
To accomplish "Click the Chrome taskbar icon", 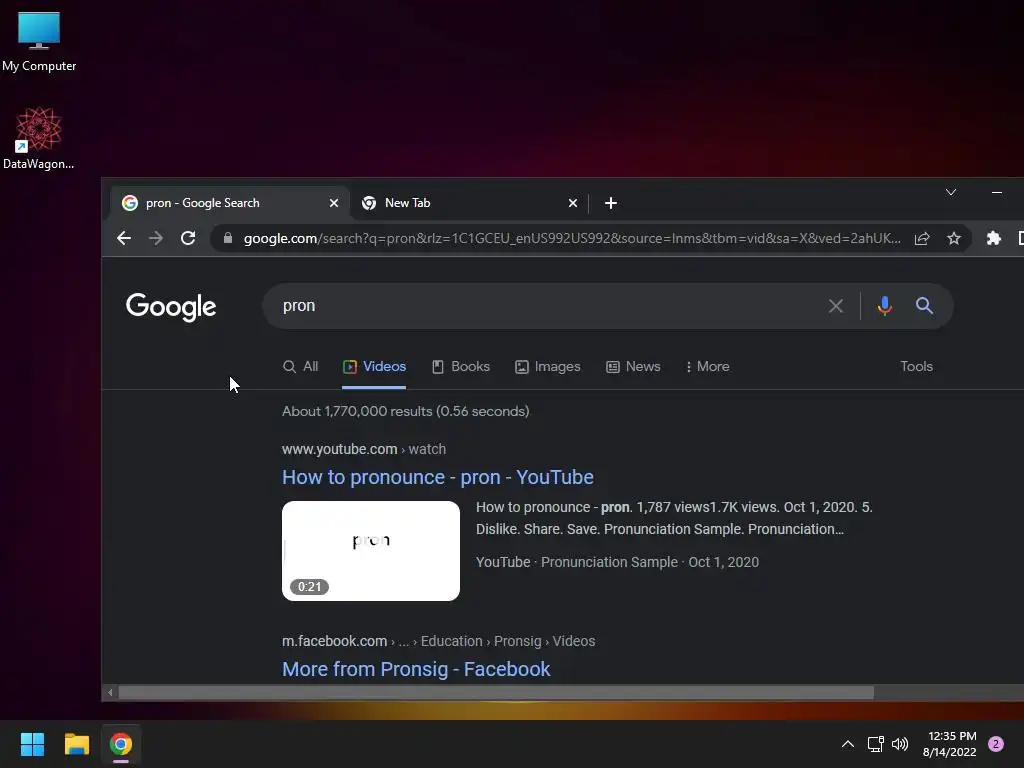I will click(x=121, y=744).
